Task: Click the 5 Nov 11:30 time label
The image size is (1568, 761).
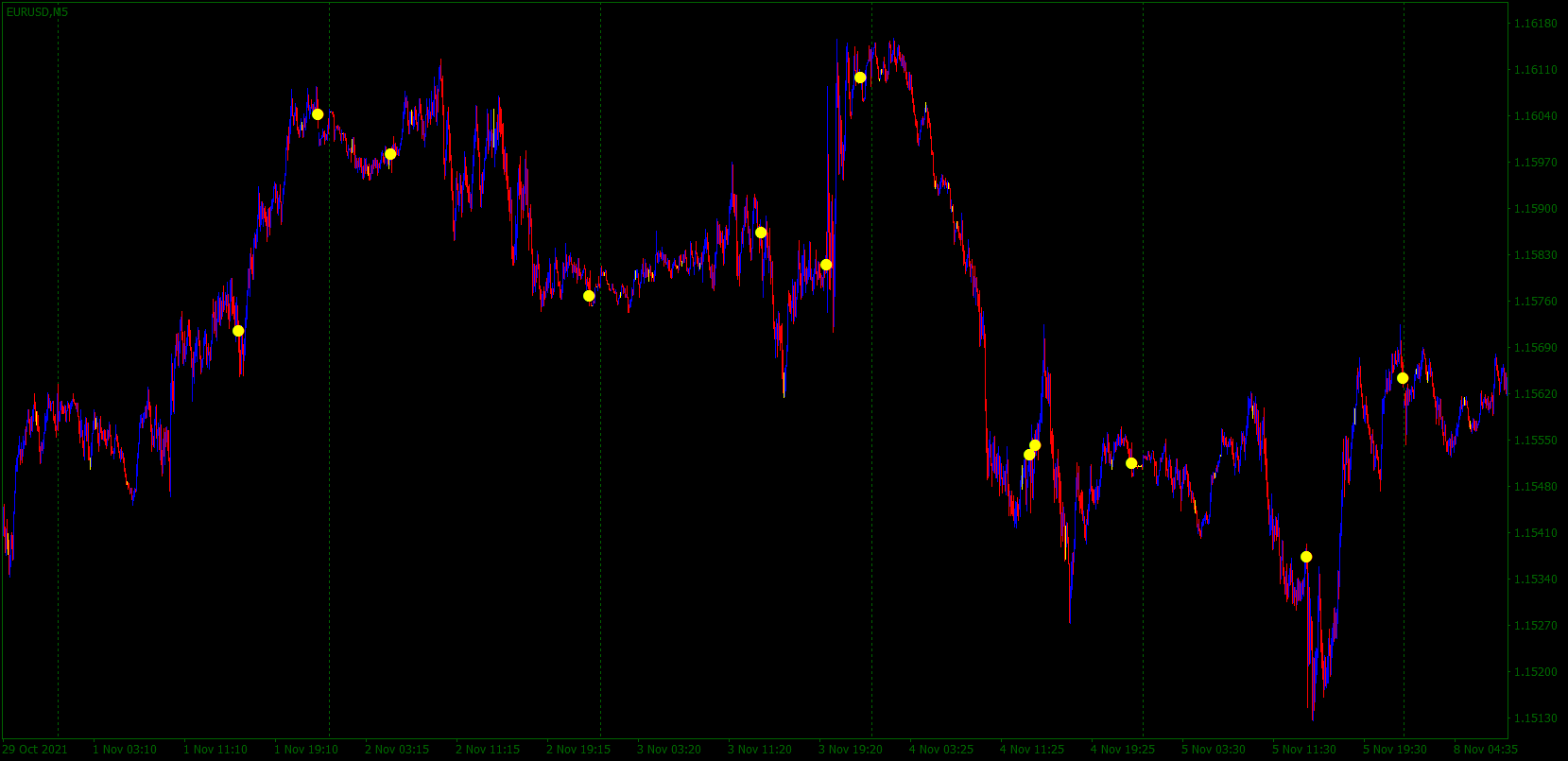Action: pyautogui.click(x=1304, y=750)
